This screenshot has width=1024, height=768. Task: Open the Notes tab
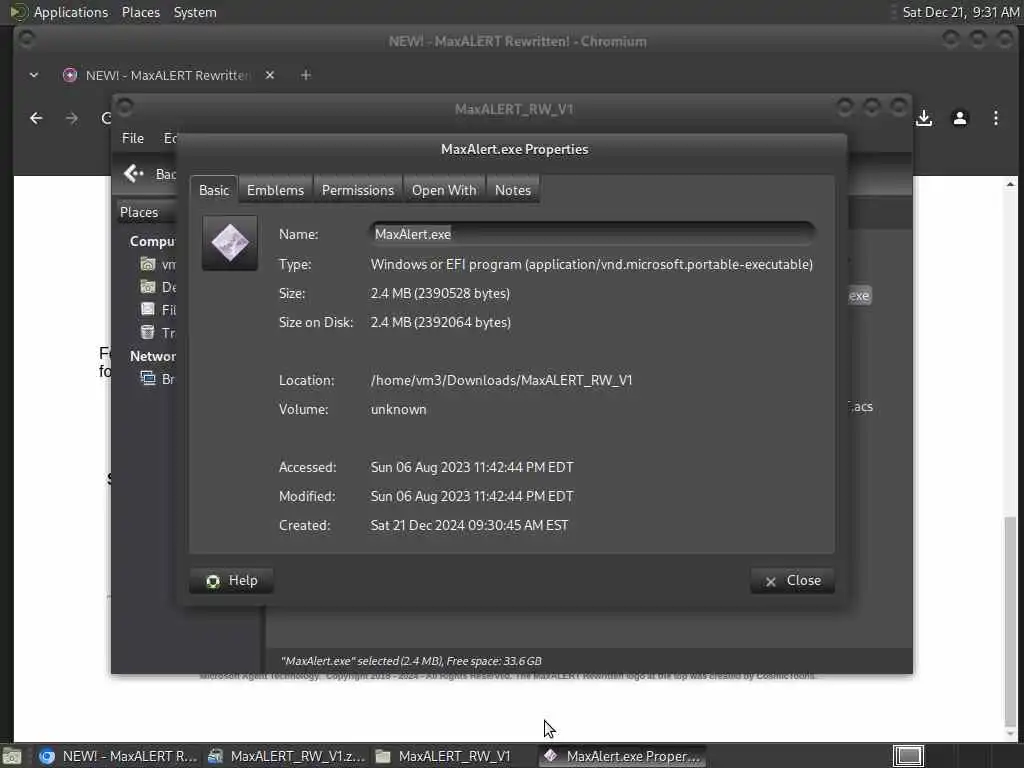pyautogui.click(x=513, y=190)
